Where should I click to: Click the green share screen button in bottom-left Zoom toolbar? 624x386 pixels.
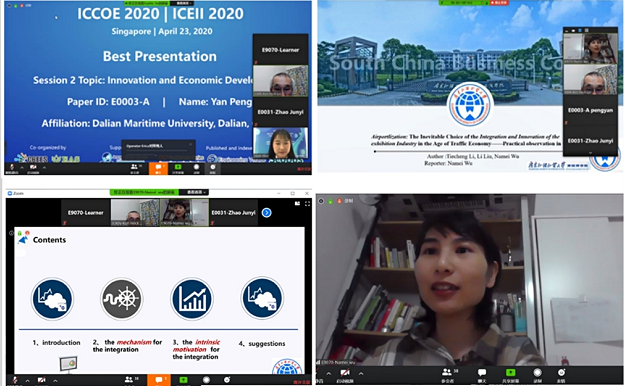pyautogui.click(x=183, y=380)
